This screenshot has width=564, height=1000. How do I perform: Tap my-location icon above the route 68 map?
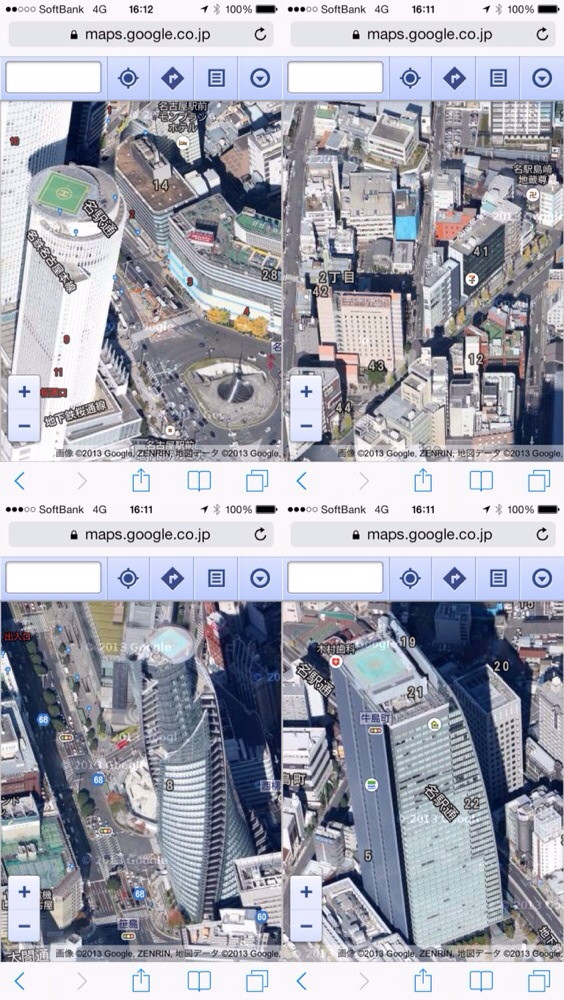128,578
